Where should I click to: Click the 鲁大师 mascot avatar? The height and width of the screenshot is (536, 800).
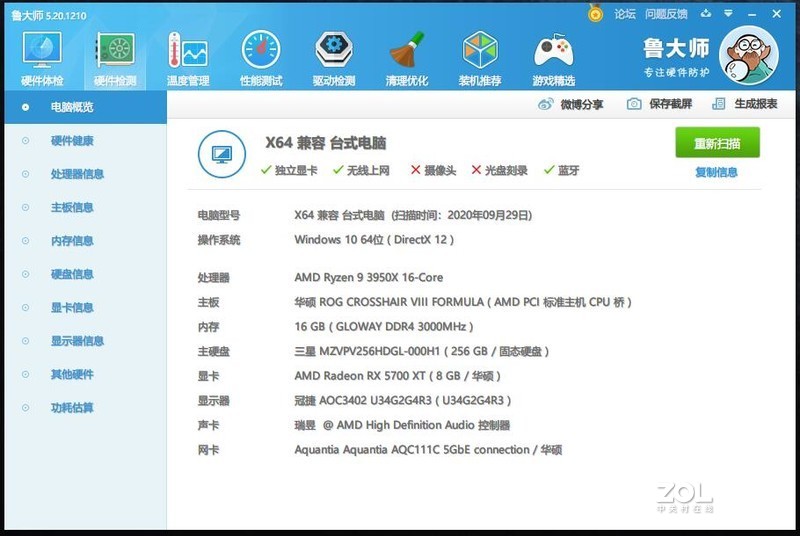tap(748, 55)
